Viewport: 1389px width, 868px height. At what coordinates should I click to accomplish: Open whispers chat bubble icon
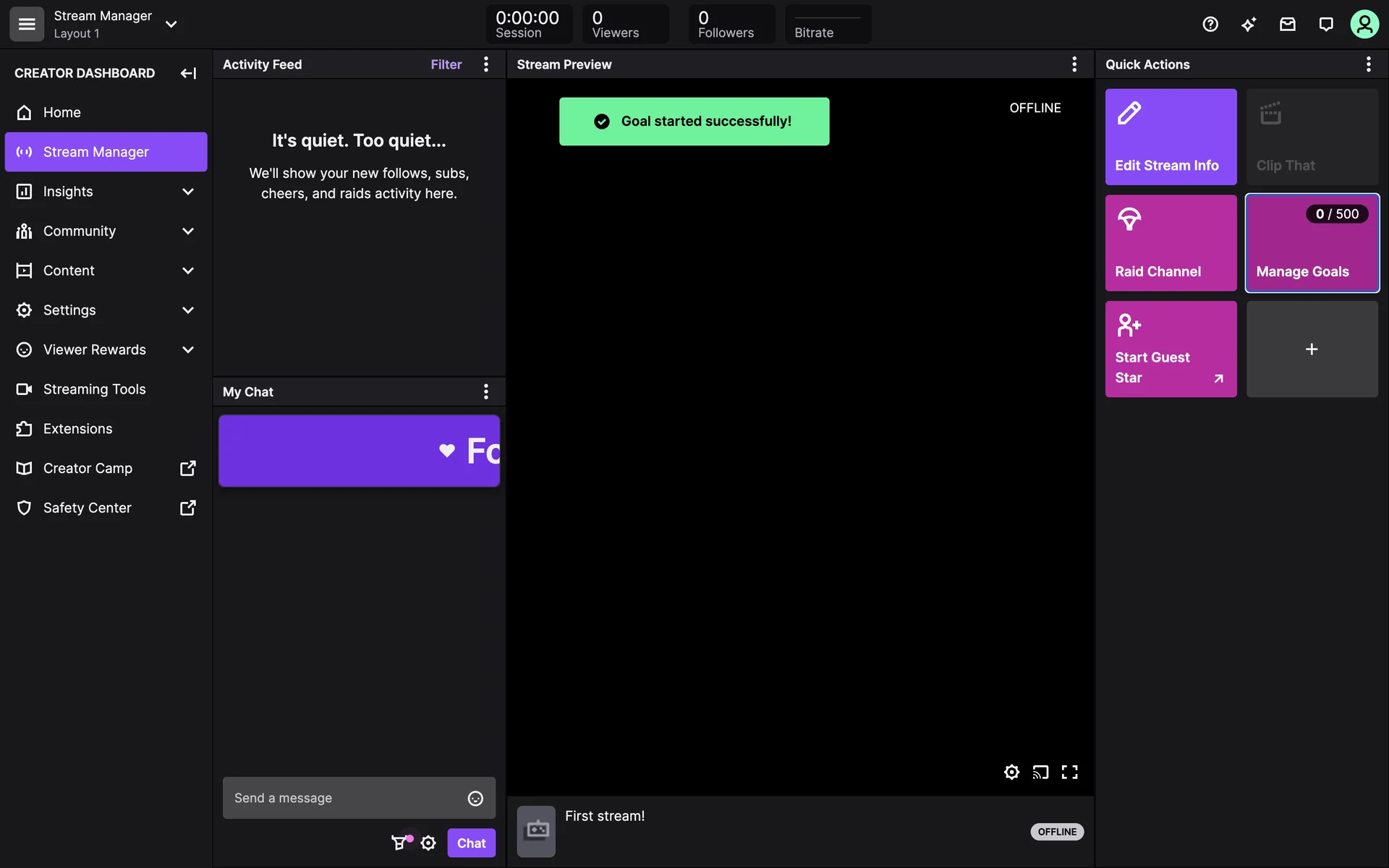click(1326, 25)
